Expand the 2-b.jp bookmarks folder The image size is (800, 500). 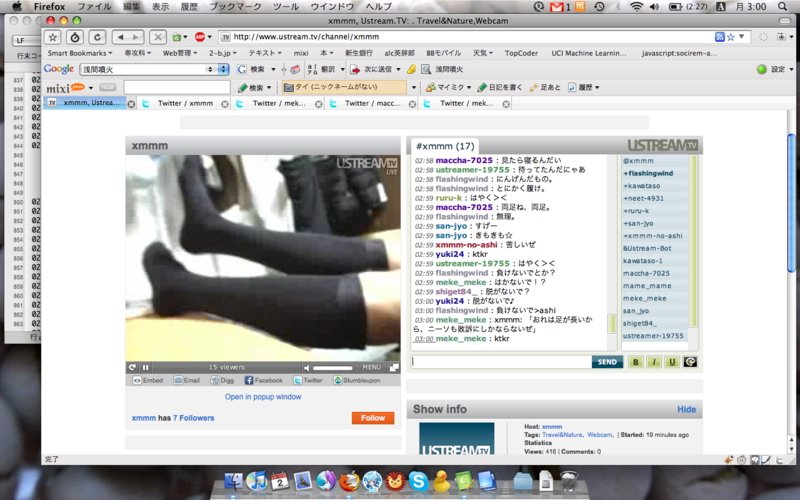point(222,53)
